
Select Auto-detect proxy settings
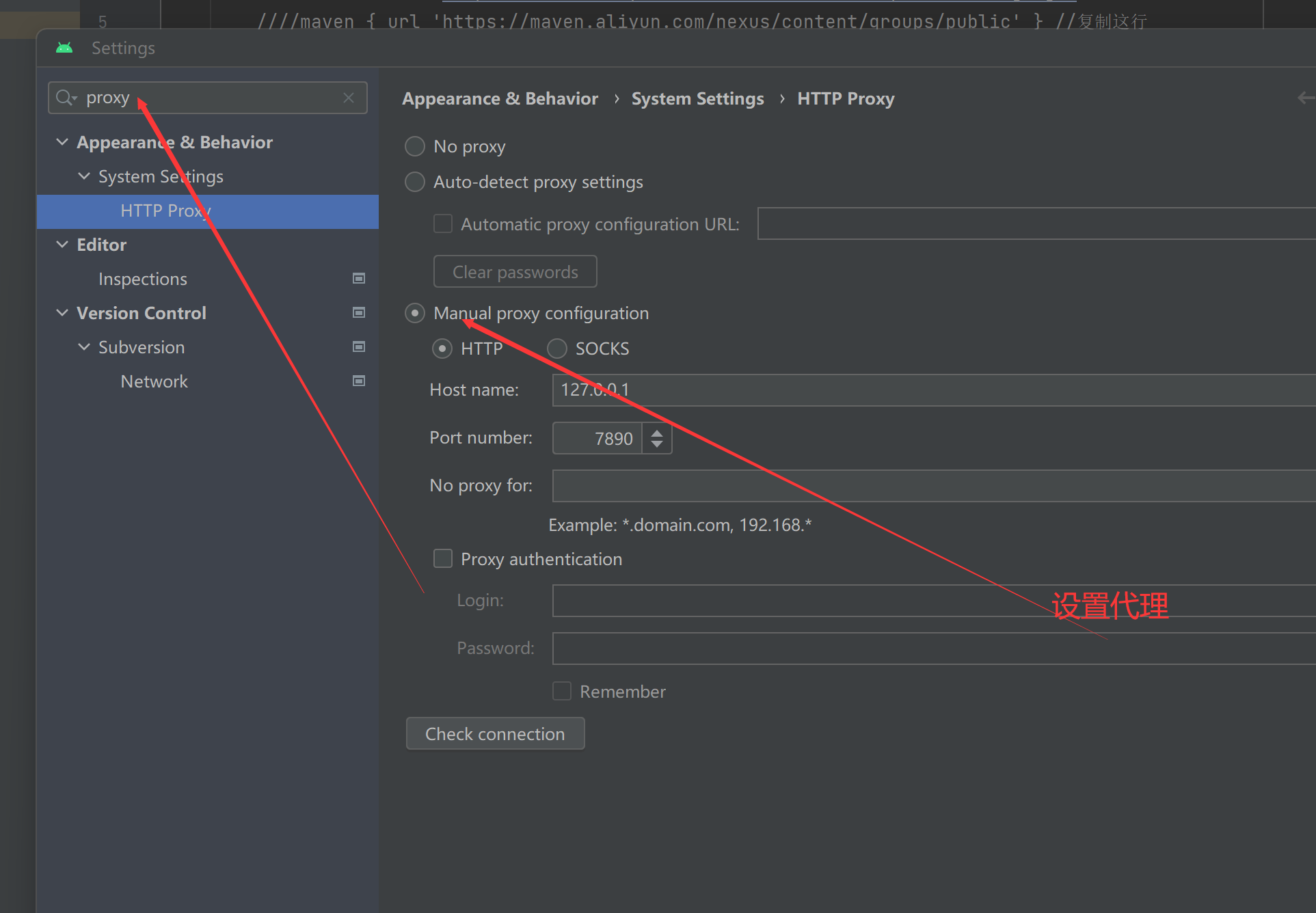415,182
